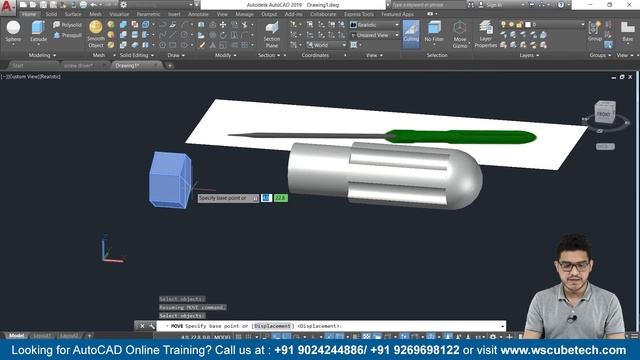Select the green screwdriver handle model
The height and width of the screenshot is (360, 640).
point(461,137)
